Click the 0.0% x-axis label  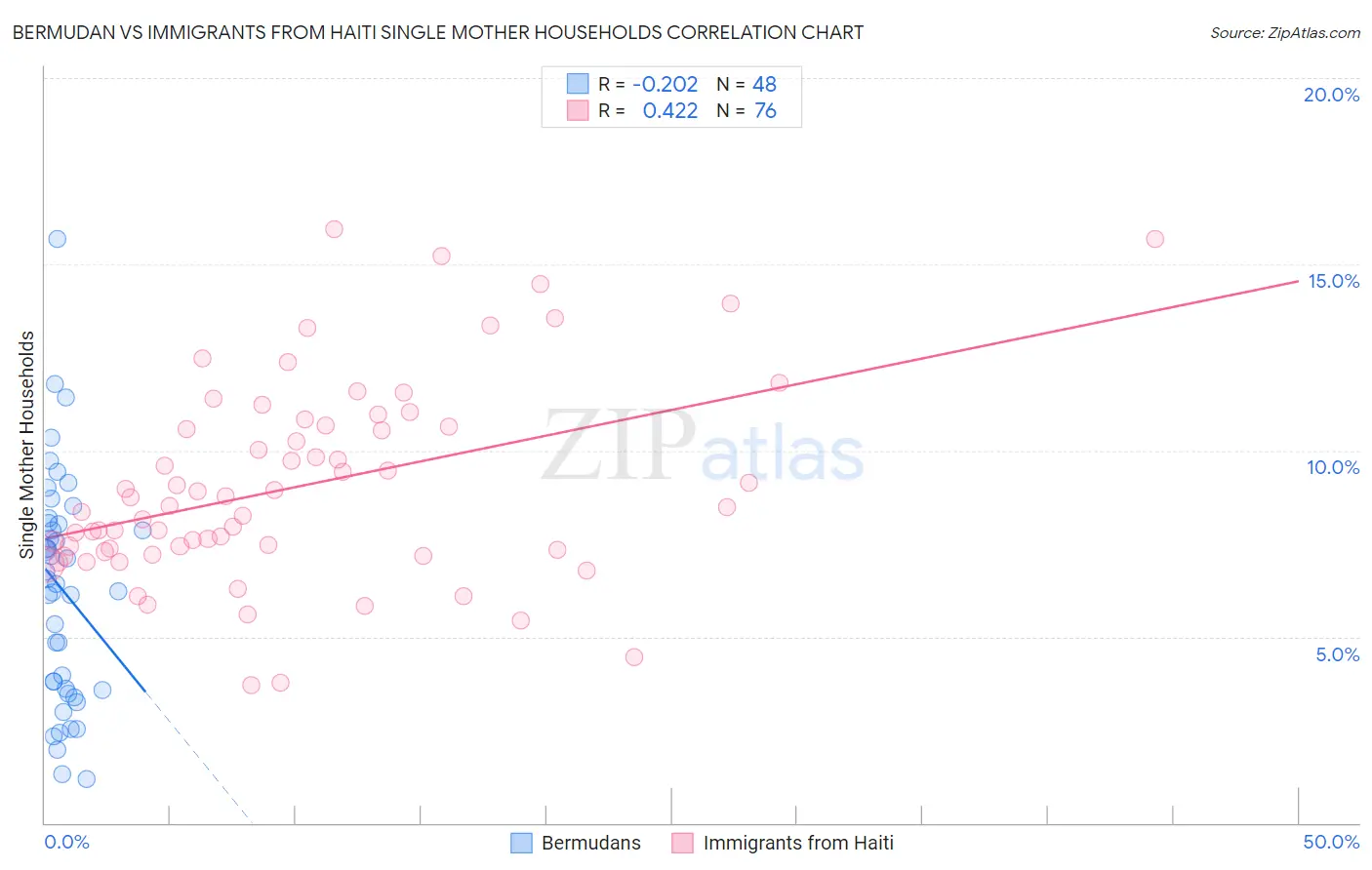point(66,842)
